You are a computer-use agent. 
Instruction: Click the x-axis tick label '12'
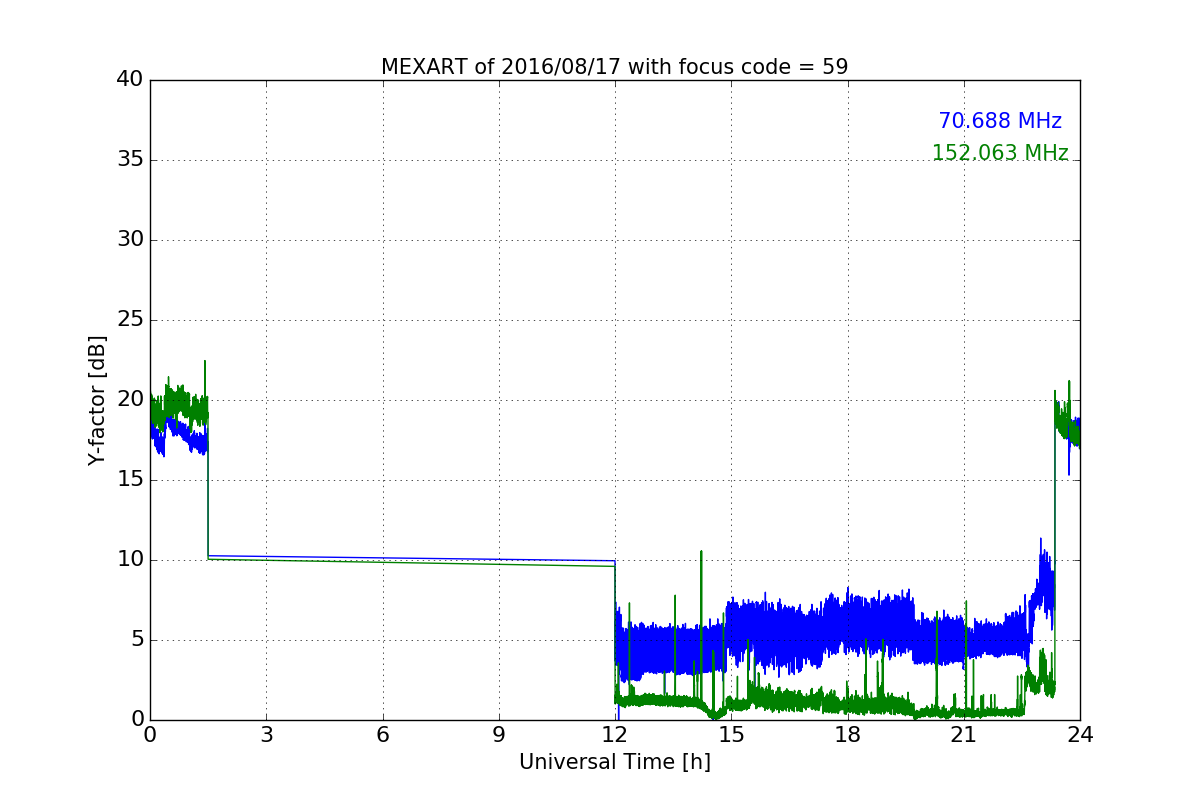tap(615, 734)
